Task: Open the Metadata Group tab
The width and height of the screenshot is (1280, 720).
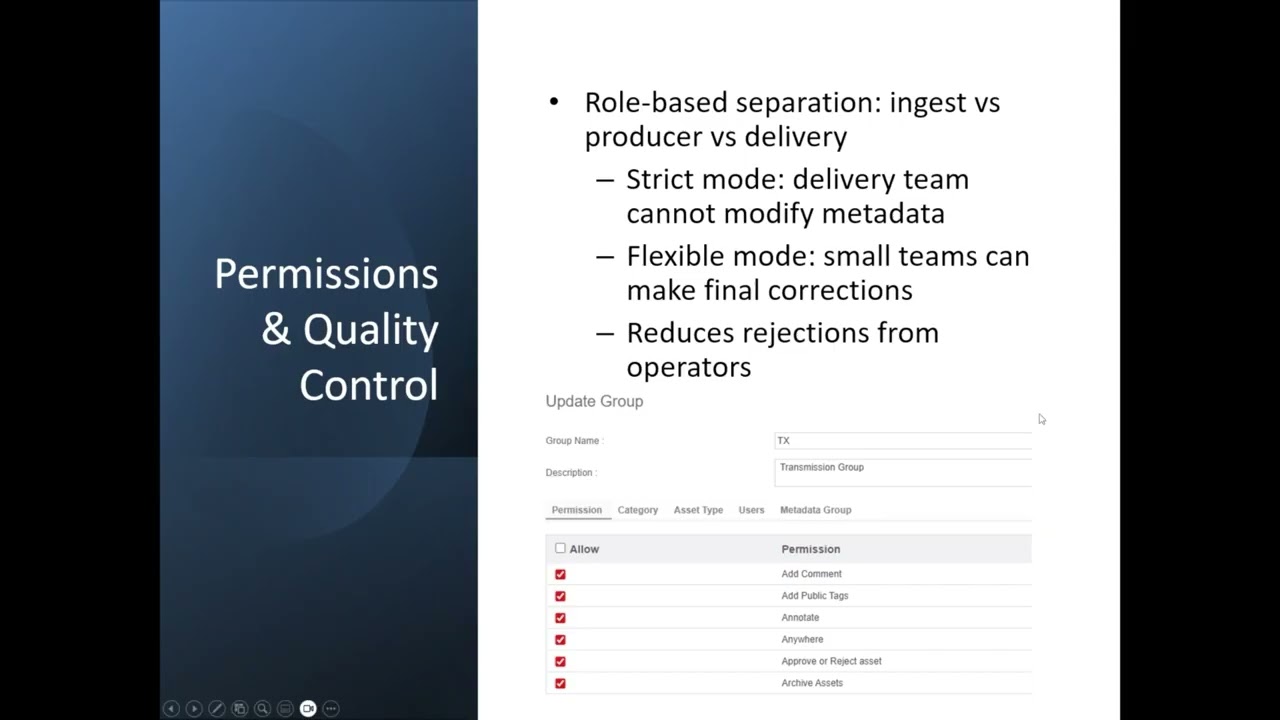Action: pos(816,510)
